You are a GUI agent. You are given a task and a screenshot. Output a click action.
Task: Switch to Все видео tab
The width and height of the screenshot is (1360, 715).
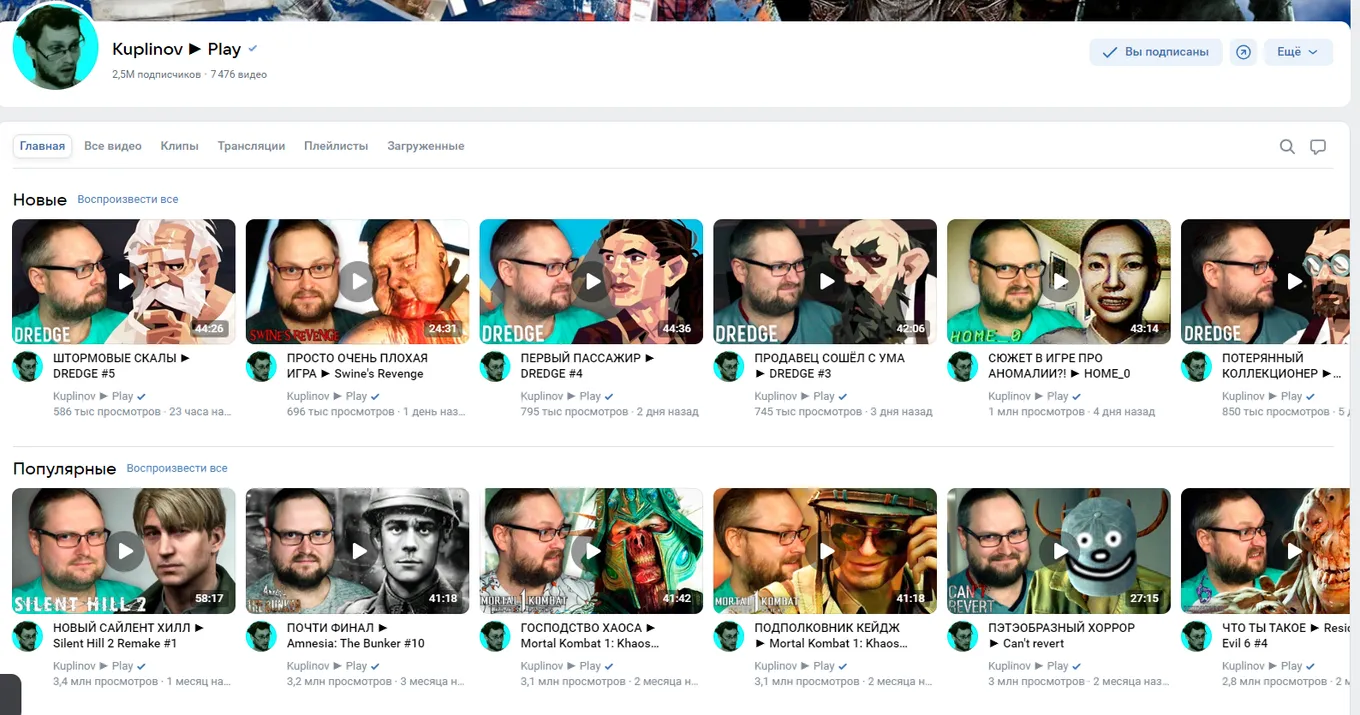113,146
